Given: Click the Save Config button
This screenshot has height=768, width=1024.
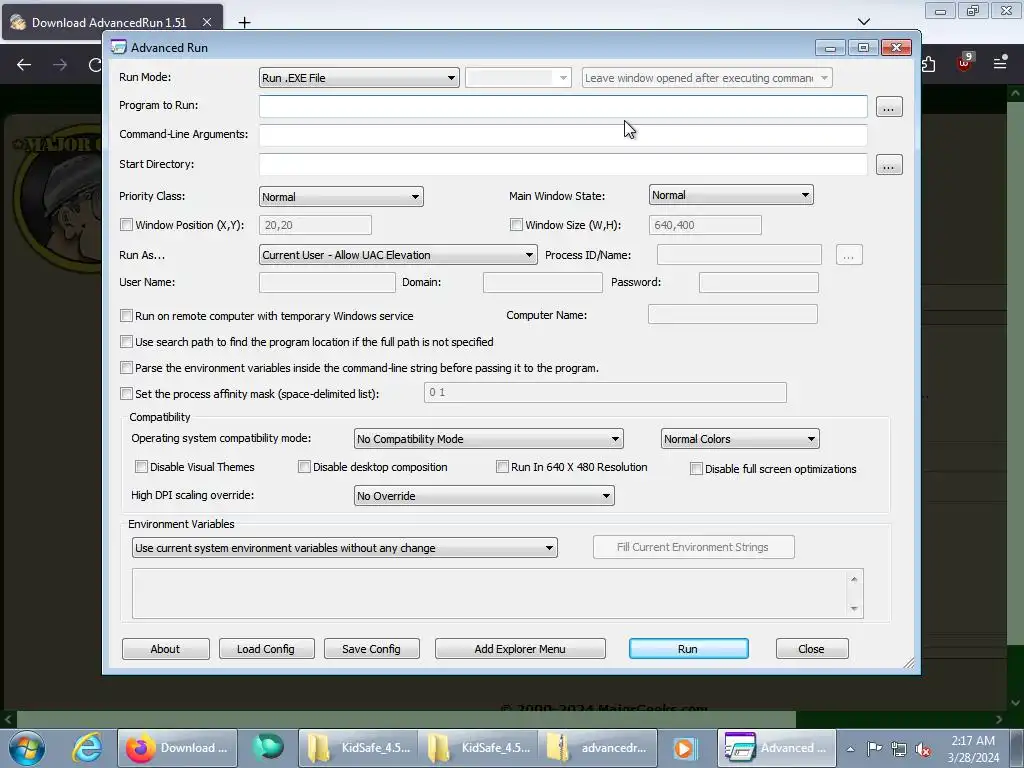Looking at the screenshot, I should tap(372, 648).
